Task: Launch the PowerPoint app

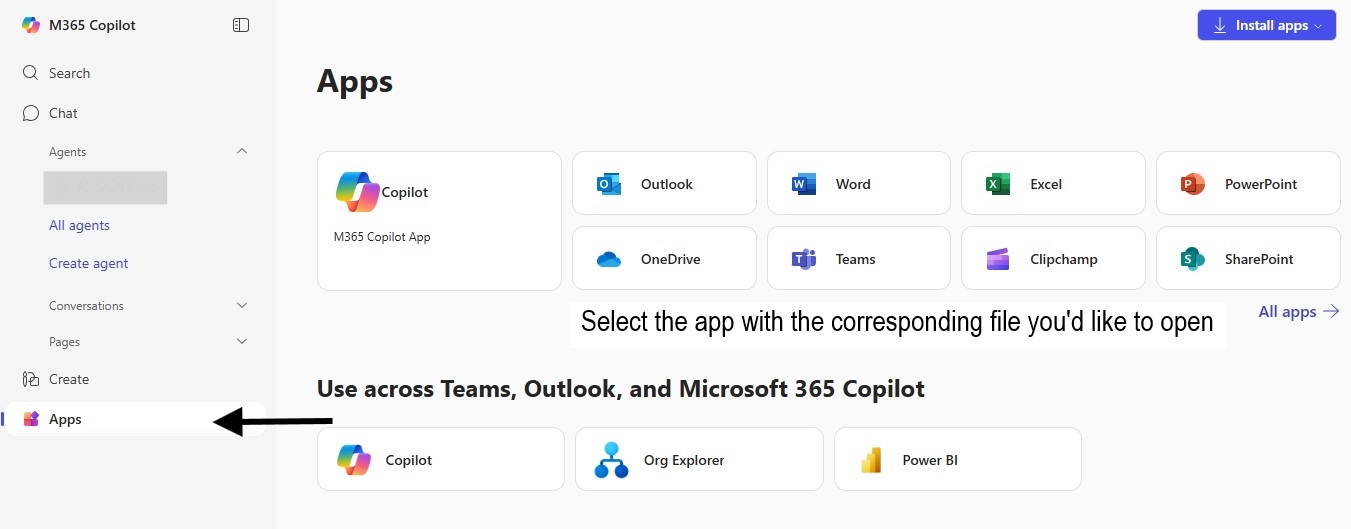Action: pos(1247,184)
